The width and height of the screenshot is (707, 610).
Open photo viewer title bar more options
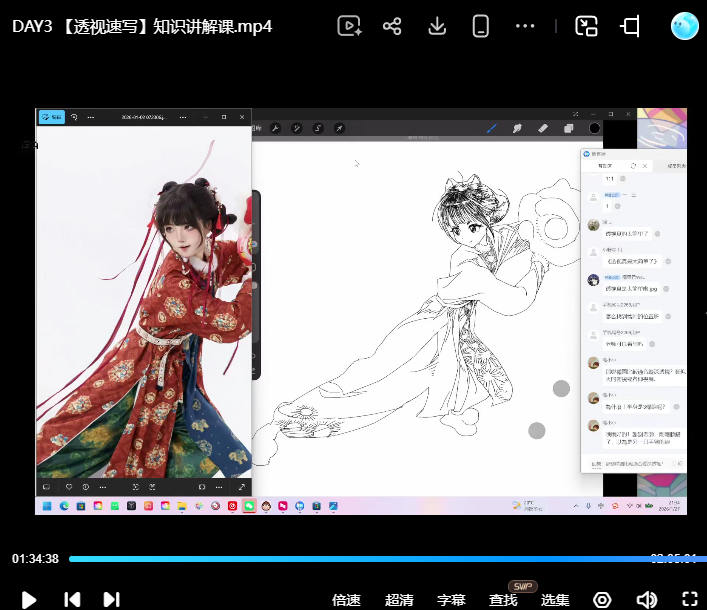pyautogui.click(x=183, y=117)
